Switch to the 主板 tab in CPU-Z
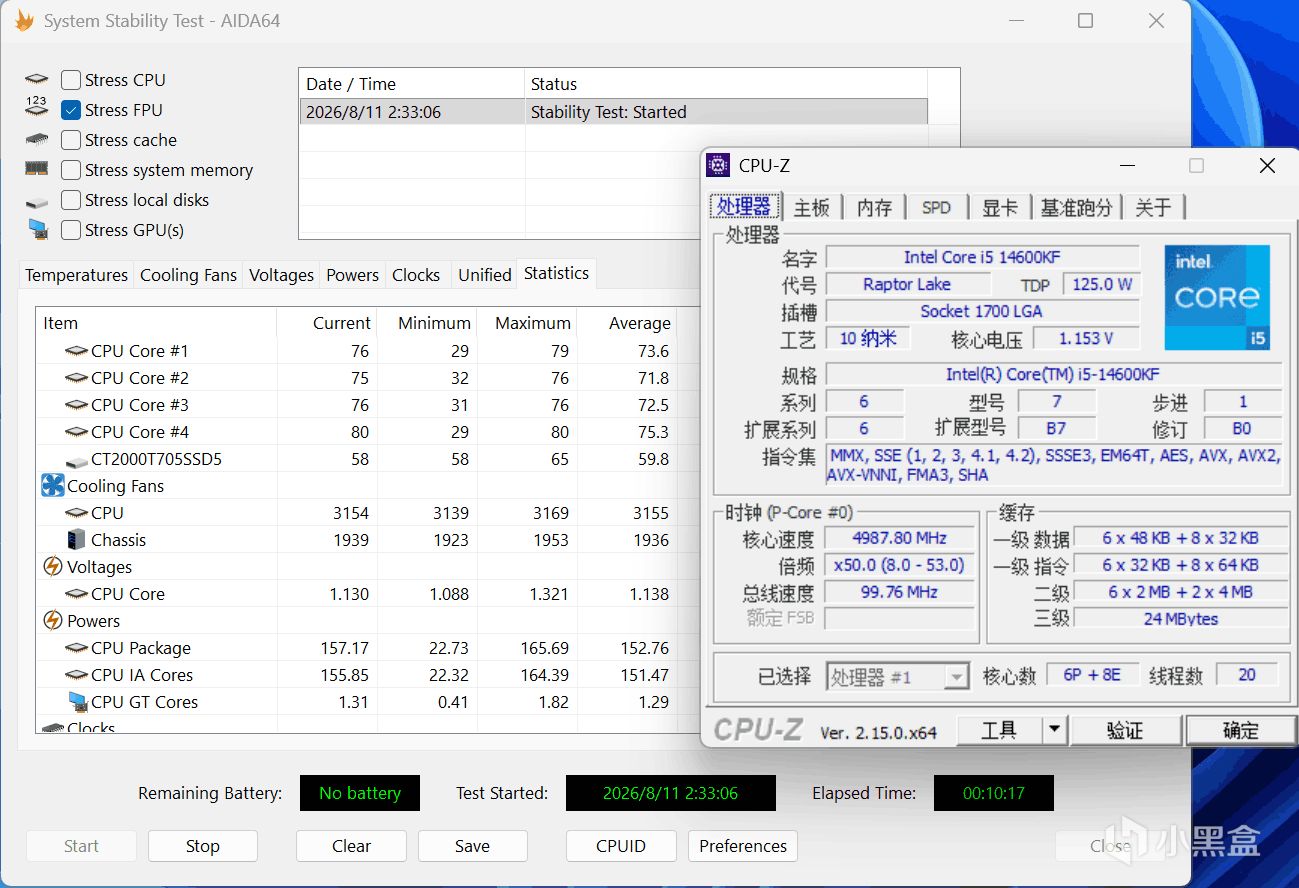The width and height of the screenshot is (1299, 888). [x=811, y=207]
